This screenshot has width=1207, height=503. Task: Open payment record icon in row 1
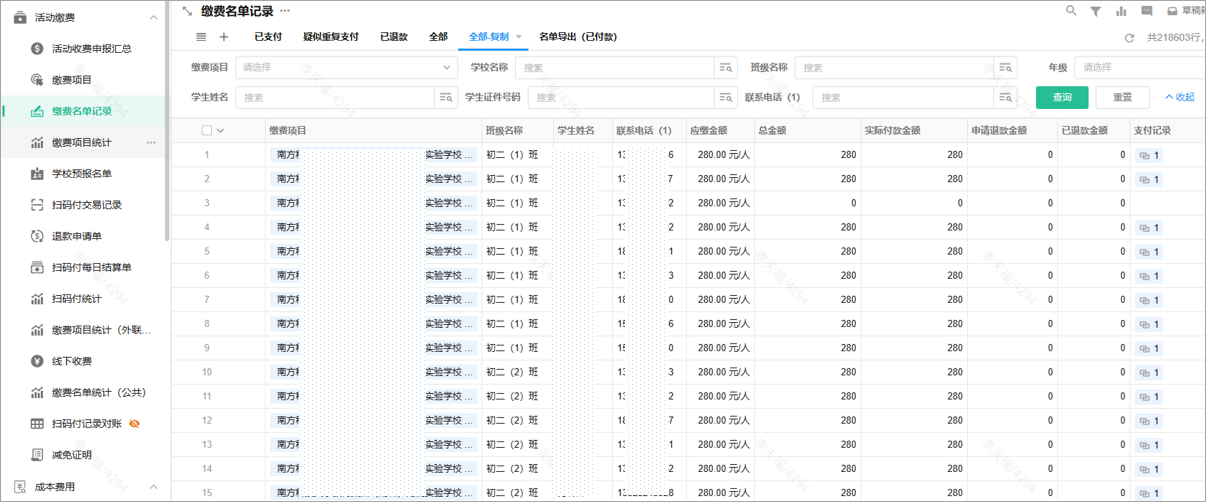point(1148,156)
